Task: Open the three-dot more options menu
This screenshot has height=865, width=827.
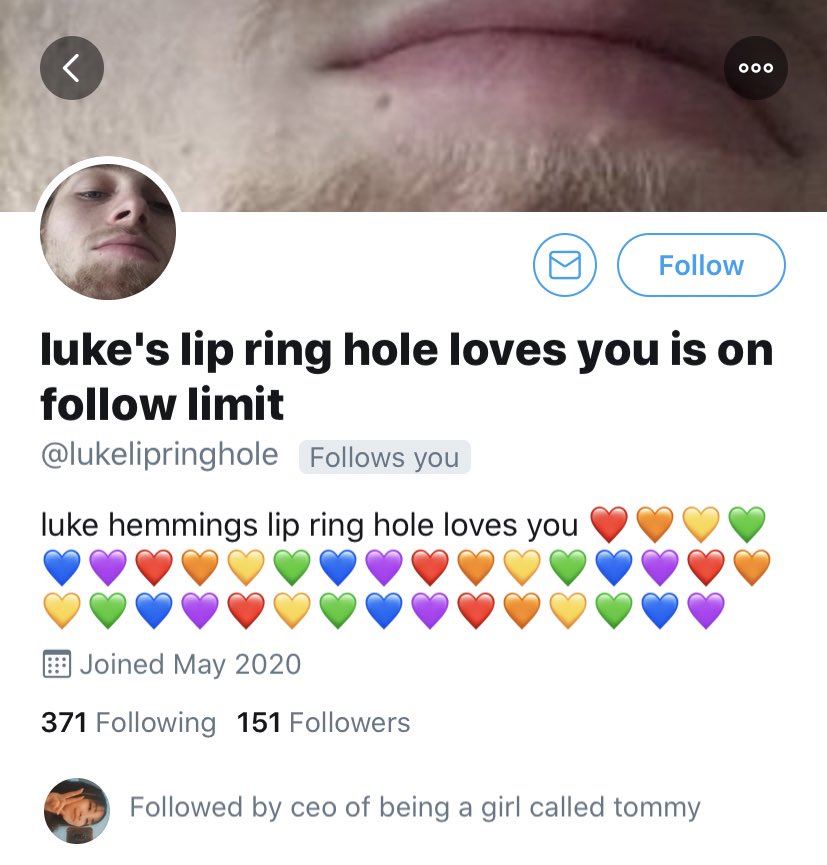Action: click(x=755, y=68)
